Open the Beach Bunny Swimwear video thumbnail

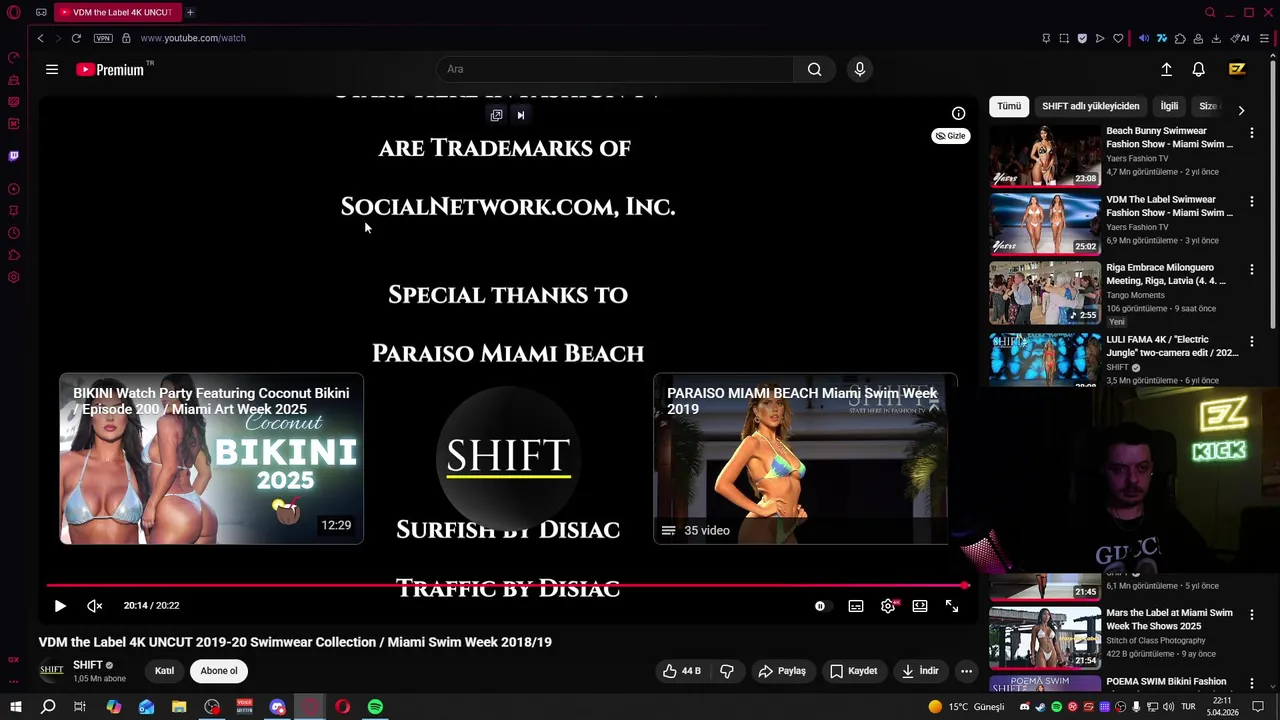[1045, 156]
